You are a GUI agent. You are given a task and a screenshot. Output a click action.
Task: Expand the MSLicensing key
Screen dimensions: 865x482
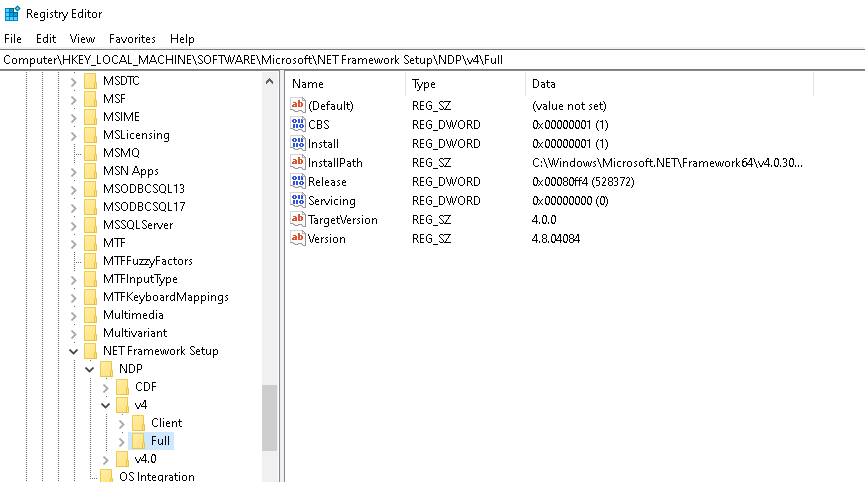(x=73, y=136)
